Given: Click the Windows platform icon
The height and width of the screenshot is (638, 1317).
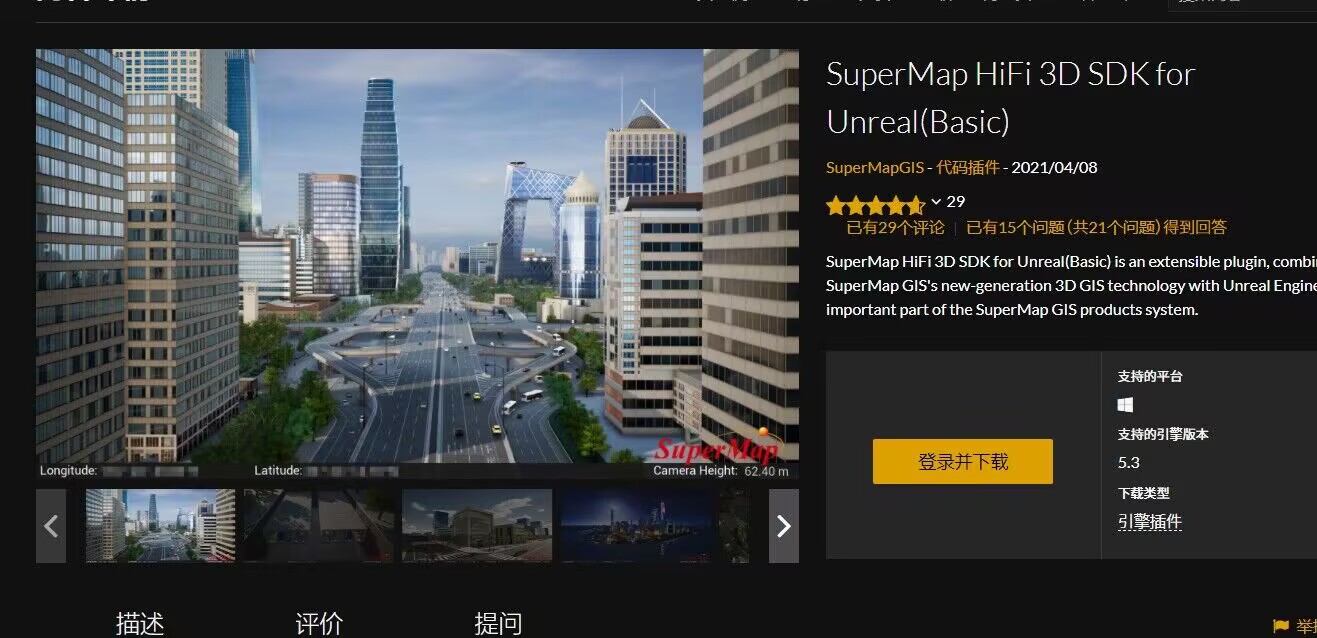Looking at the screenshot, I should [x=1125, y=405].
